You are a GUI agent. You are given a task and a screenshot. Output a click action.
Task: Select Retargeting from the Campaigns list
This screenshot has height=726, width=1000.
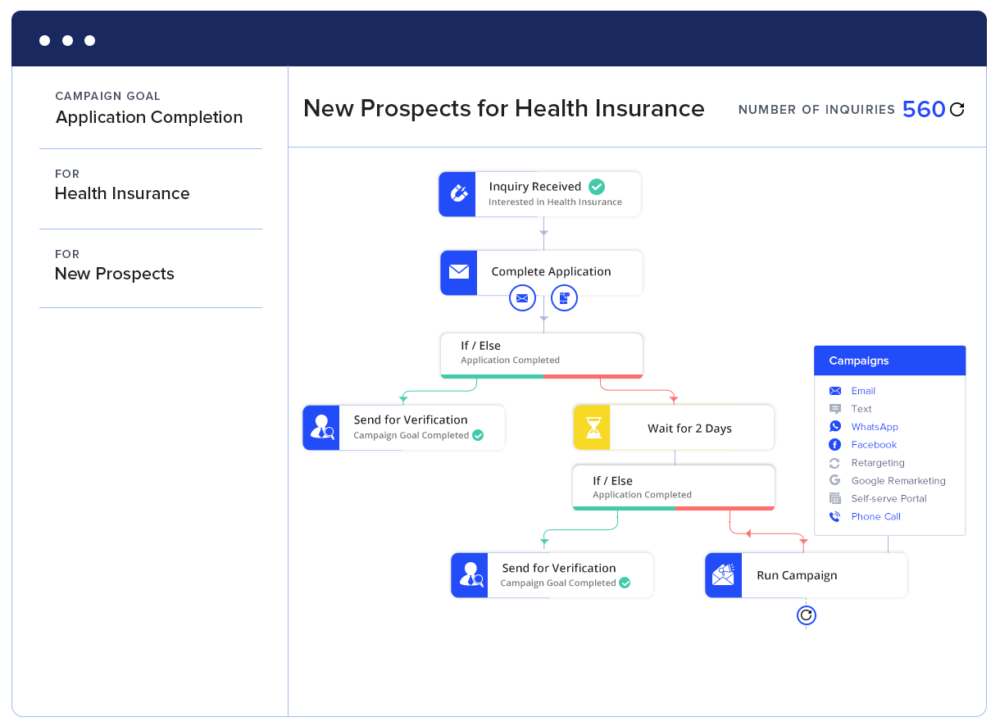pos(874,462)
